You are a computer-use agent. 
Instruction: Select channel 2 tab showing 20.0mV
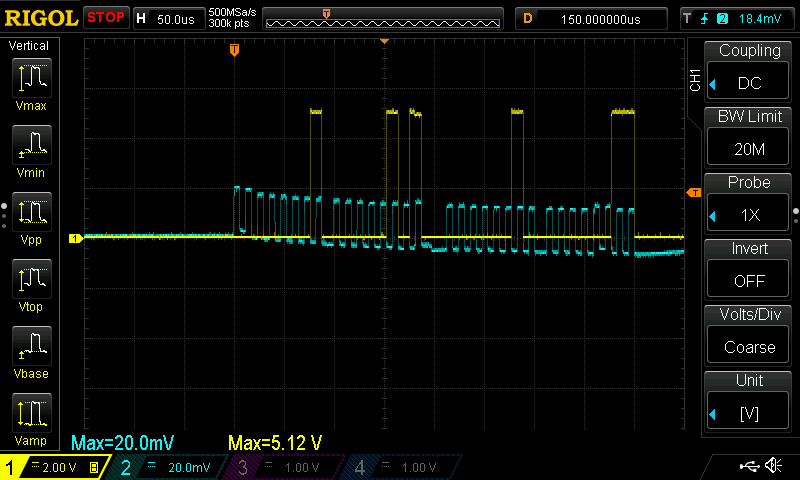[x=168, y=467]
